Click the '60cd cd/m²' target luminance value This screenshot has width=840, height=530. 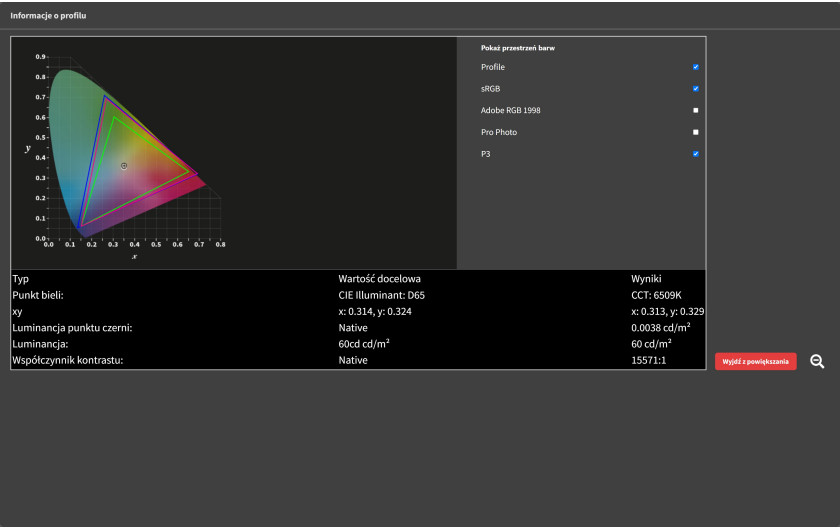pyautogui.click(x=364, y=344)
